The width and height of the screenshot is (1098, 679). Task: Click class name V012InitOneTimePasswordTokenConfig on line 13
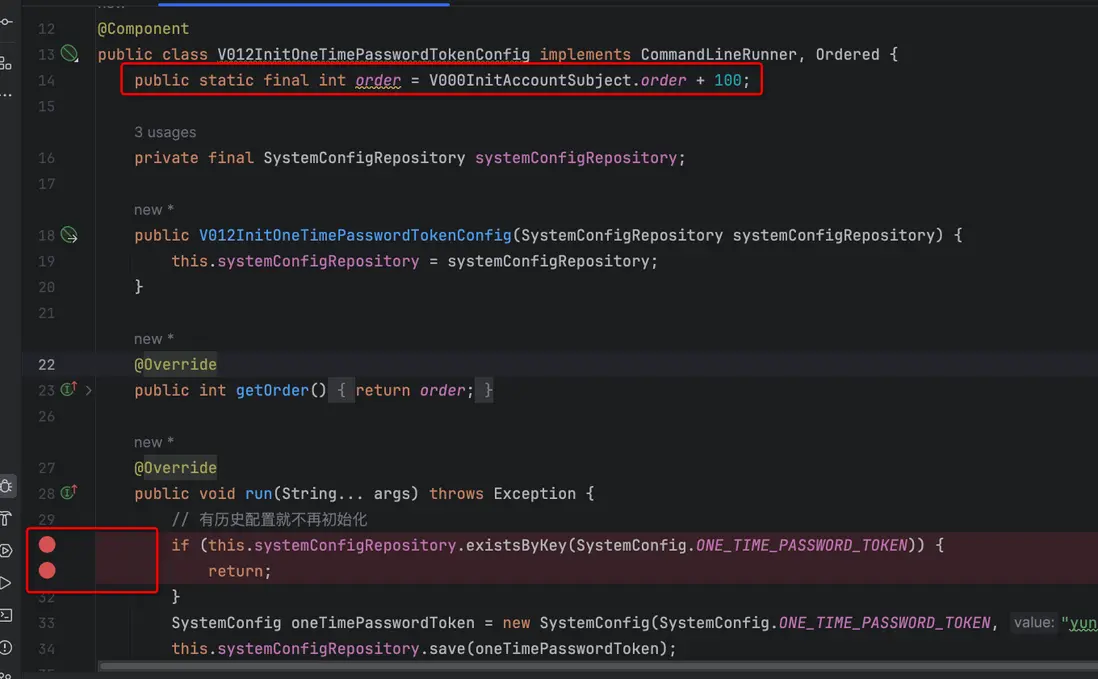[373, 55]
